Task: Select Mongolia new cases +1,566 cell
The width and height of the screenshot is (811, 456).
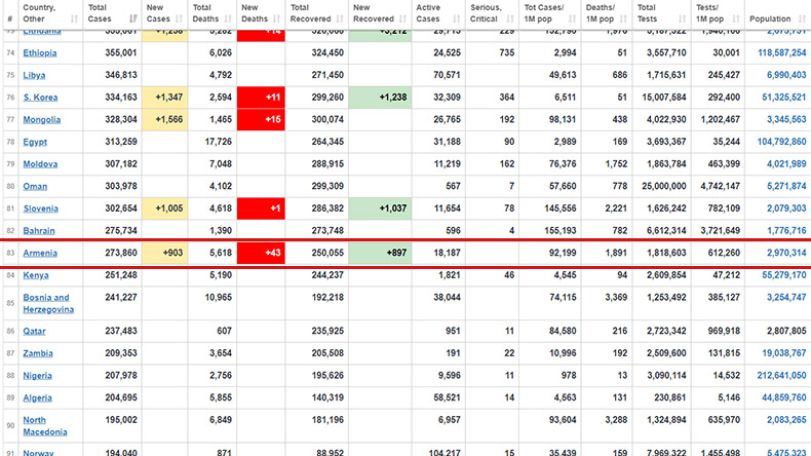Action: tap(165, 119)
